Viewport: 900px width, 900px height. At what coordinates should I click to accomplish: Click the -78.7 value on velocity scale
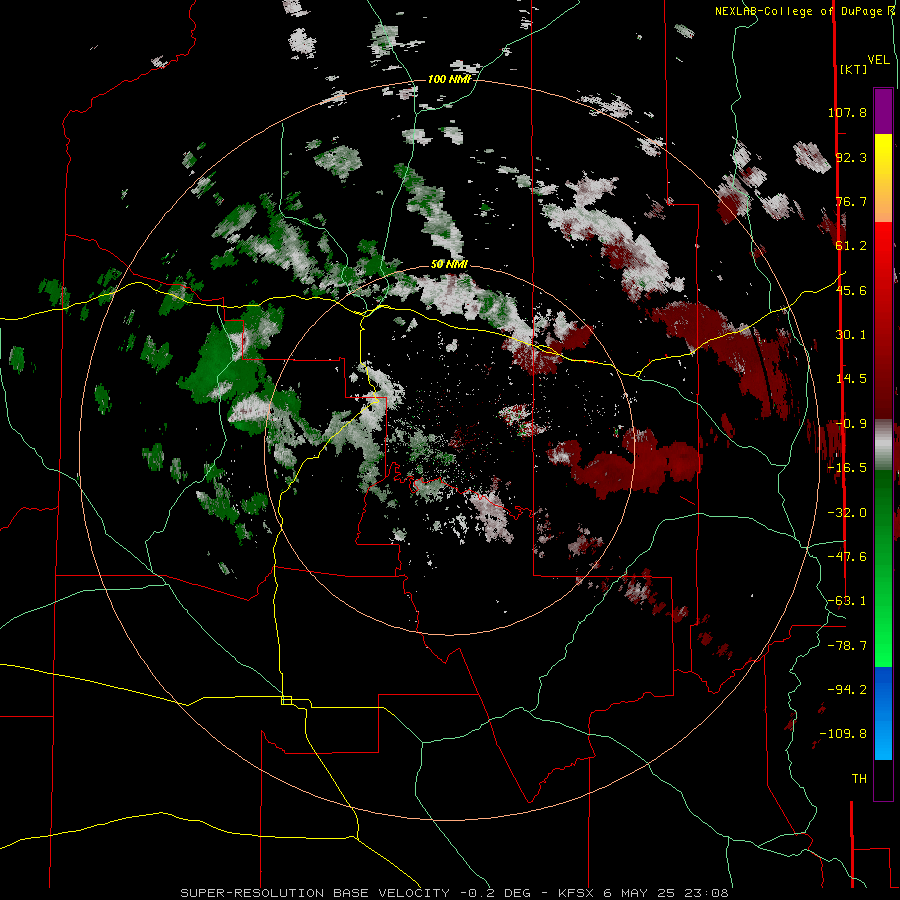(847, 646)
